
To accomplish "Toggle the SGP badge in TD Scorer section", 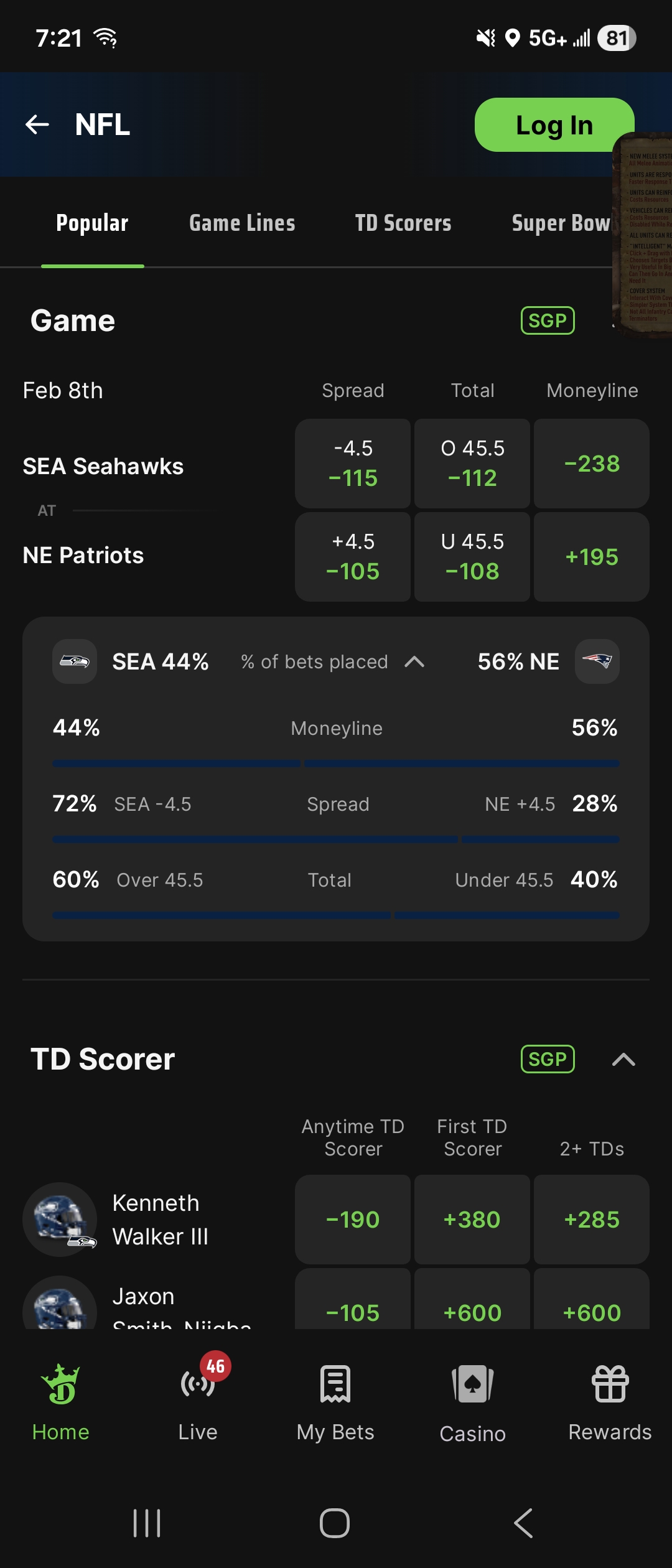I will 548,1059.
